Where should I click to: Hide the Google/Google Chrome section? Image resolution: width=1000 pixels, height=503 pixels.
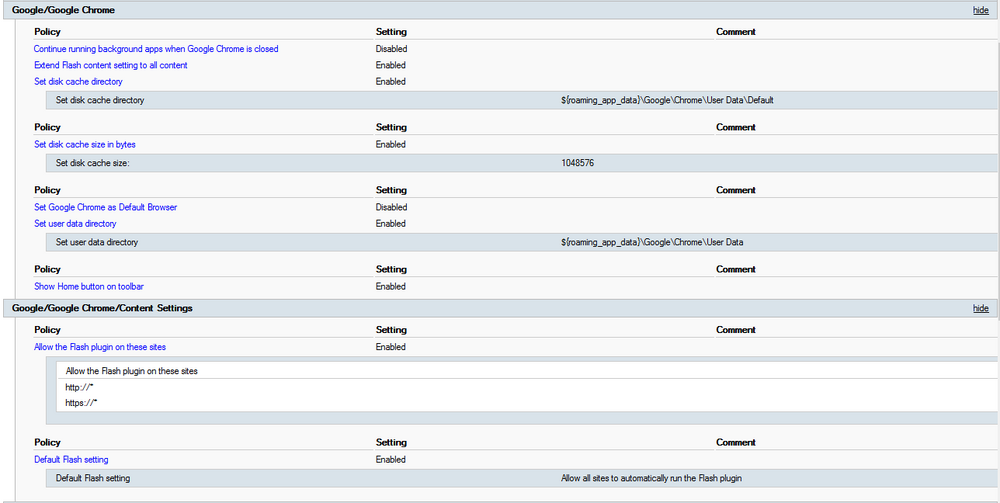point(980,10)
